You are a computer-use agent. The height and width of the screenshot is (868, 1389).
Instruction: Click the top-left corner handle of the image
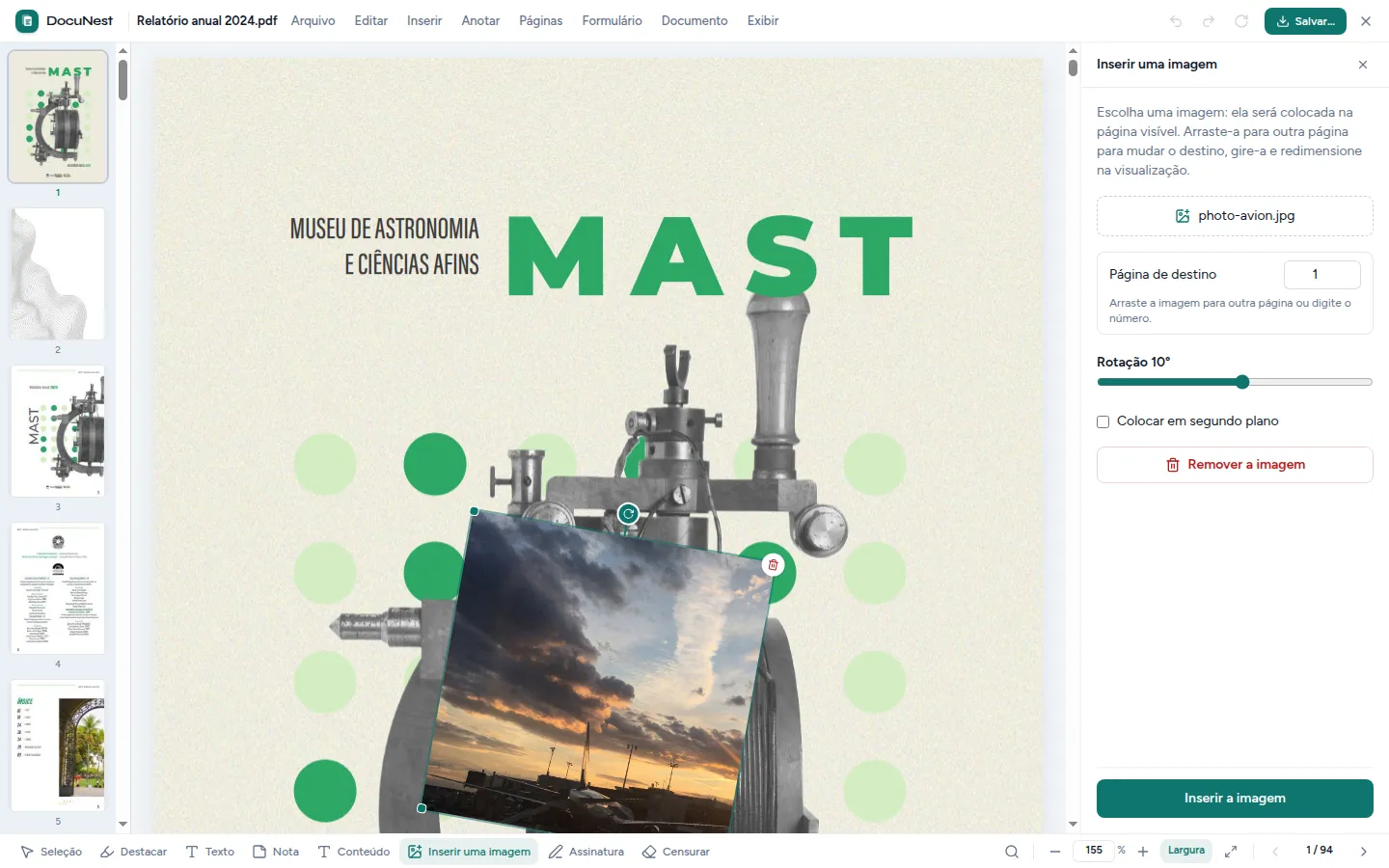coord(474,511)
